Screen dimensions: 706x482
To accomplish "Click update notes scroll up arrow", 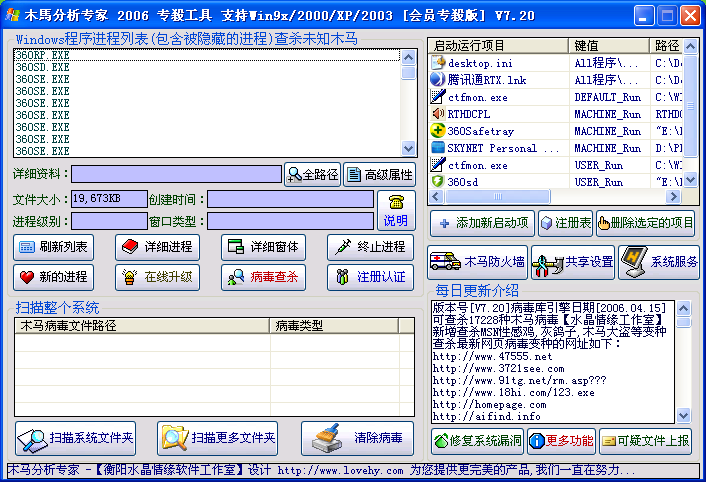I will point(683,308).
